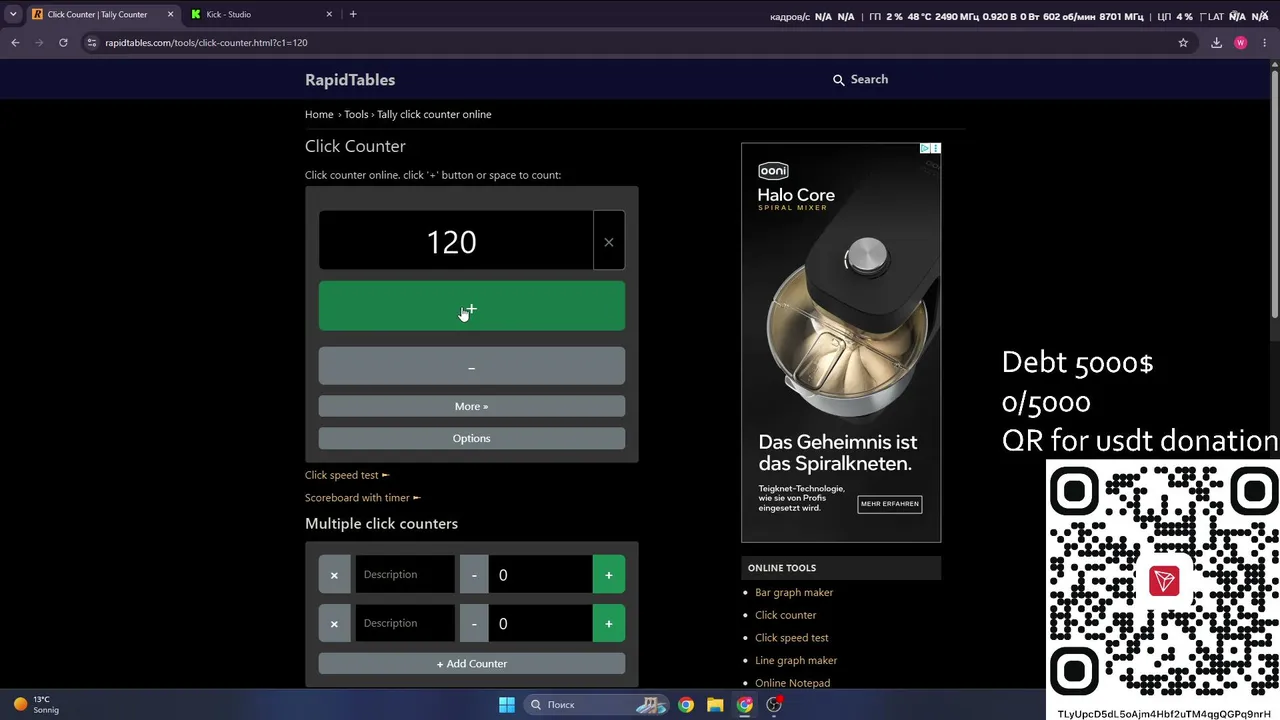Click the + Add Counter button
Image resolution: width=1280 pixels, height=720 pixels.
471,664
